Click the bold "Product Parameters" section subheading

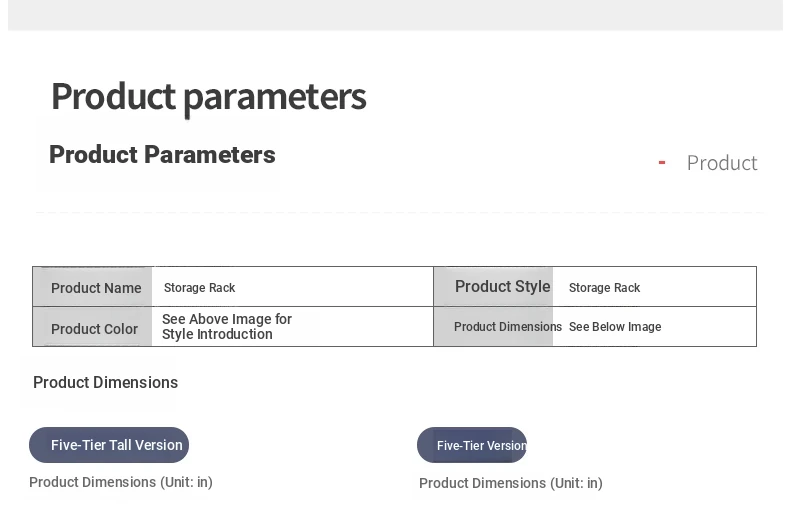click(x=162, y=155)
